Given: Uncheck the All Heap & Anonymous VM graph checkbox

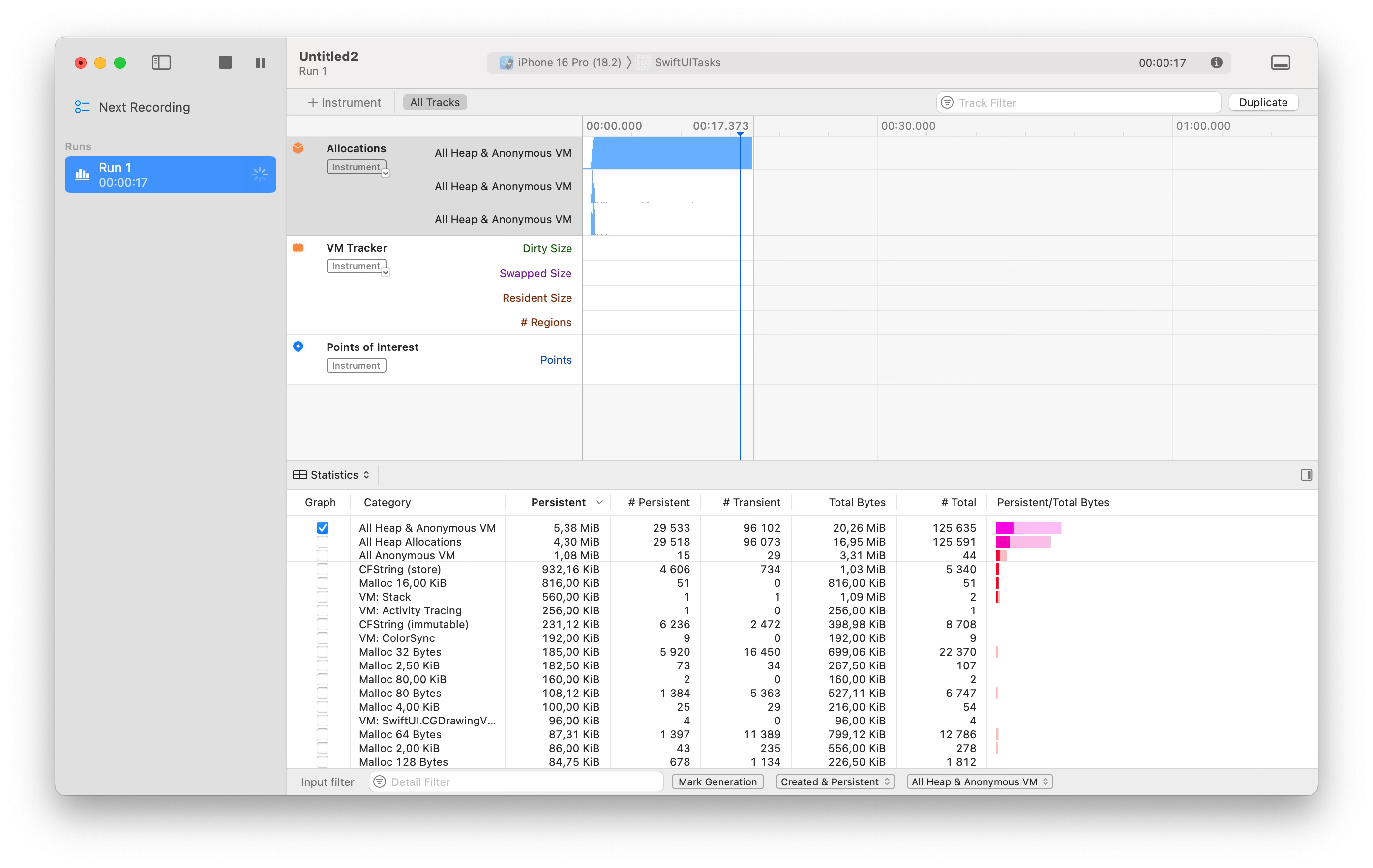Looking at the screenshot, I should pos(323,528).
